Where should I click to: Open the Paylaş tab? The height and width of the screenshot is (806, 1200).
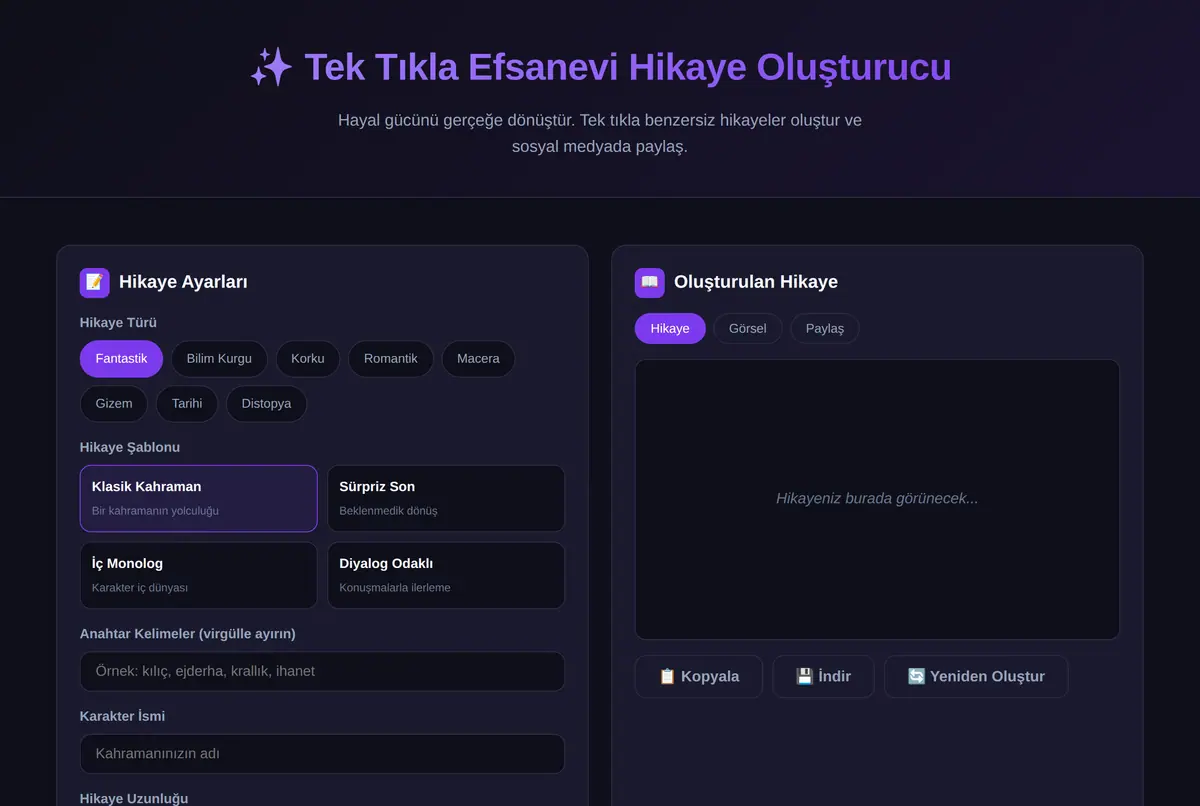825,328
